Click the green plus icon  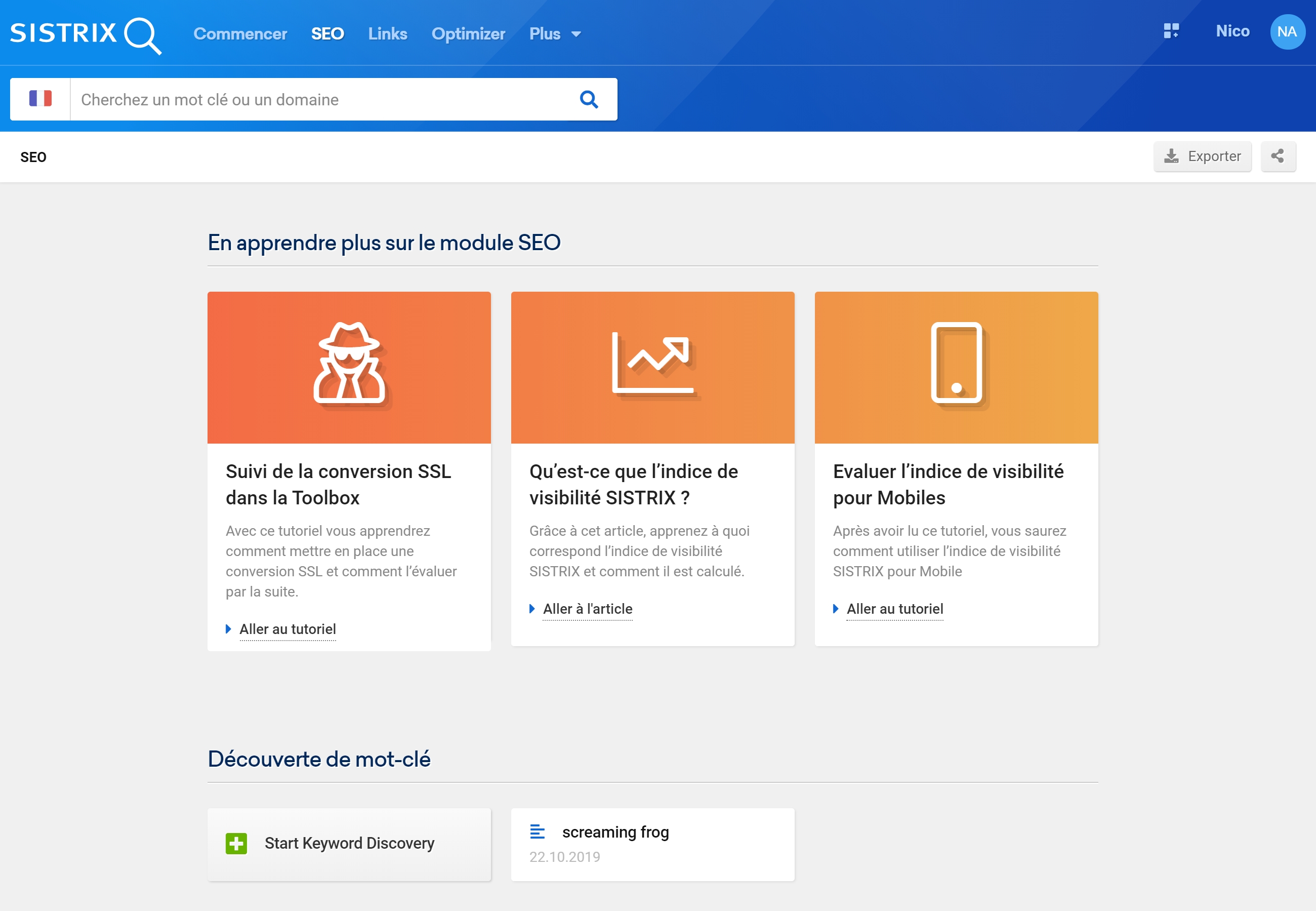(236, 844)
